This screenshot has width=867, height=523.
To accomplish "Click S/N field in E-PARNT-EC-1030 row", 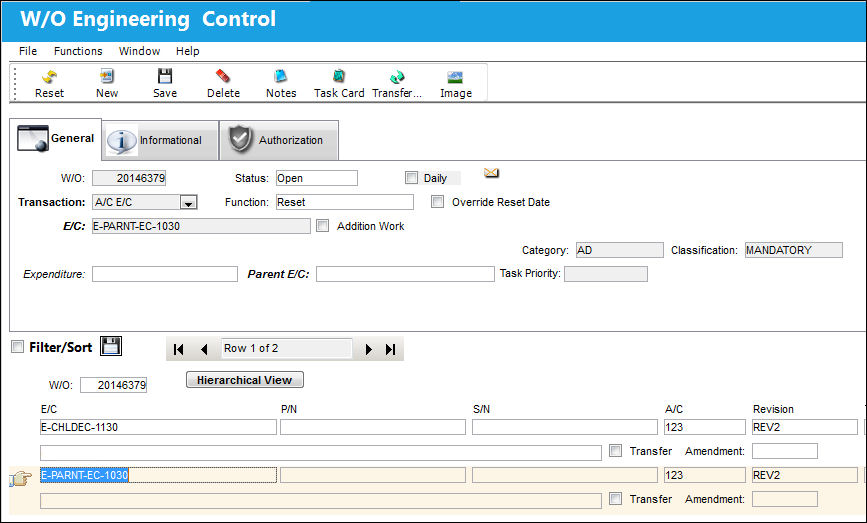I will click(x=565, y=475).
